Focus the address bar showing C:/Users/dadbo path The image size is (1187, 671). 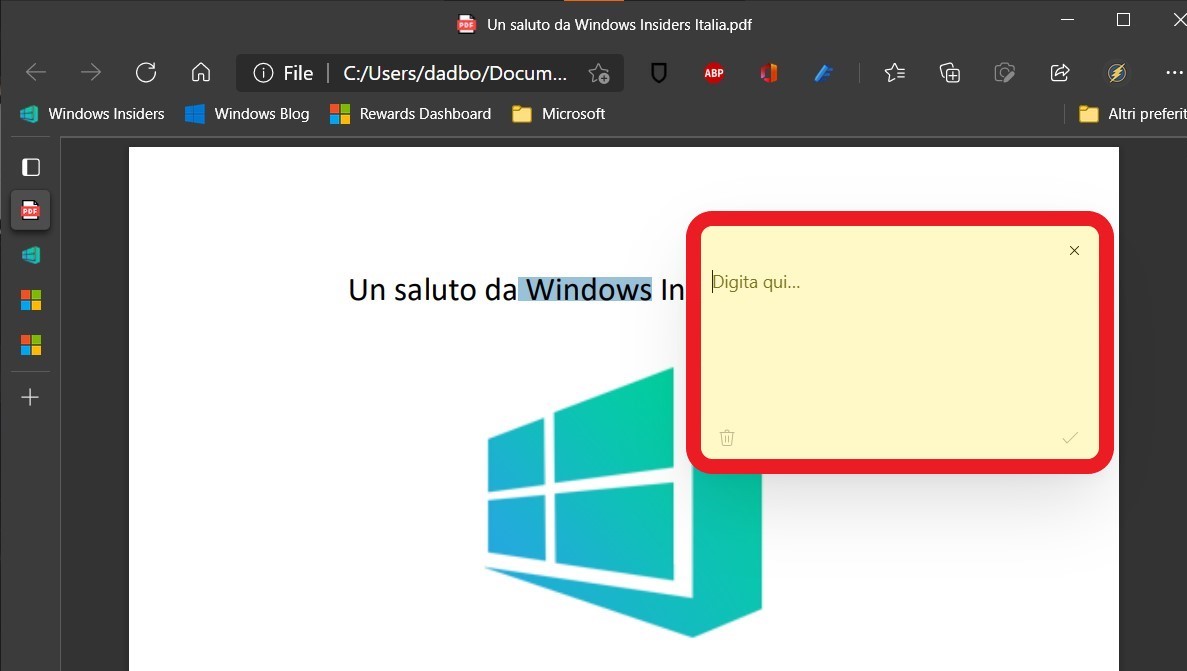click(455, 73)
